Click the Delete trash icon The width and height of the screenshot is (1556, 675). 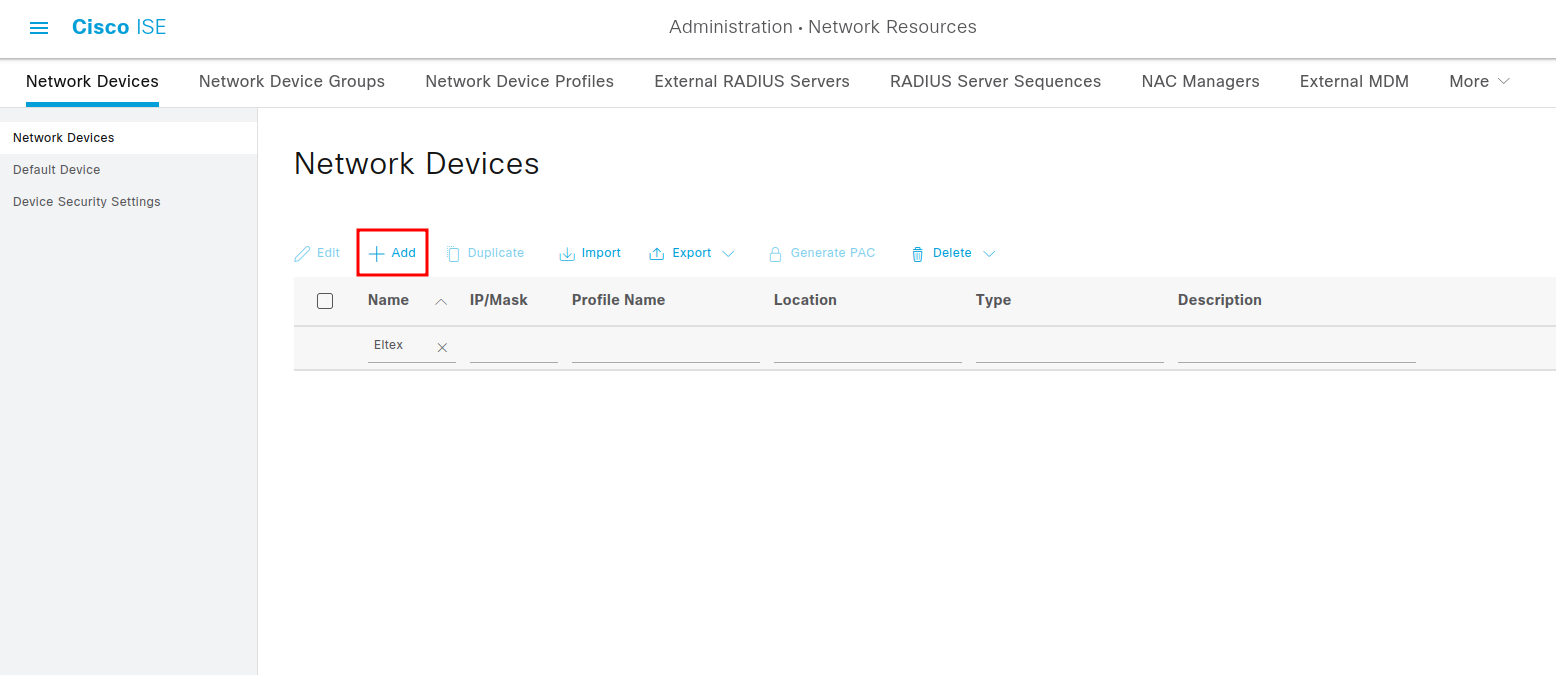(x=917, y=254)
